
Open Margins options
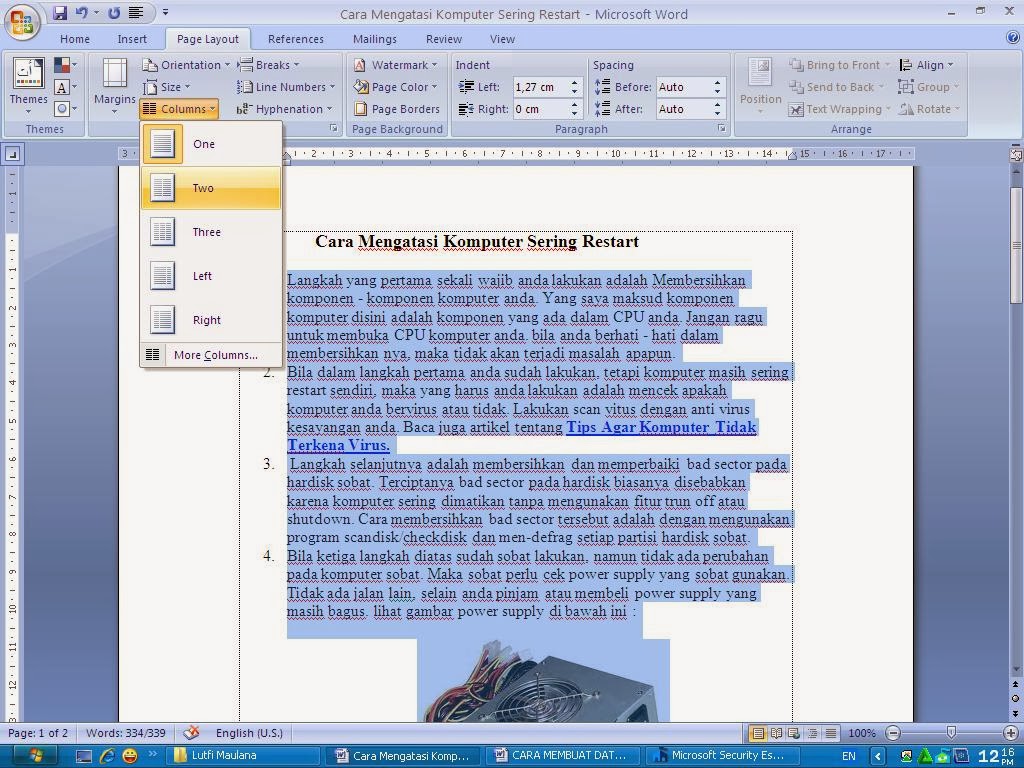114,86
